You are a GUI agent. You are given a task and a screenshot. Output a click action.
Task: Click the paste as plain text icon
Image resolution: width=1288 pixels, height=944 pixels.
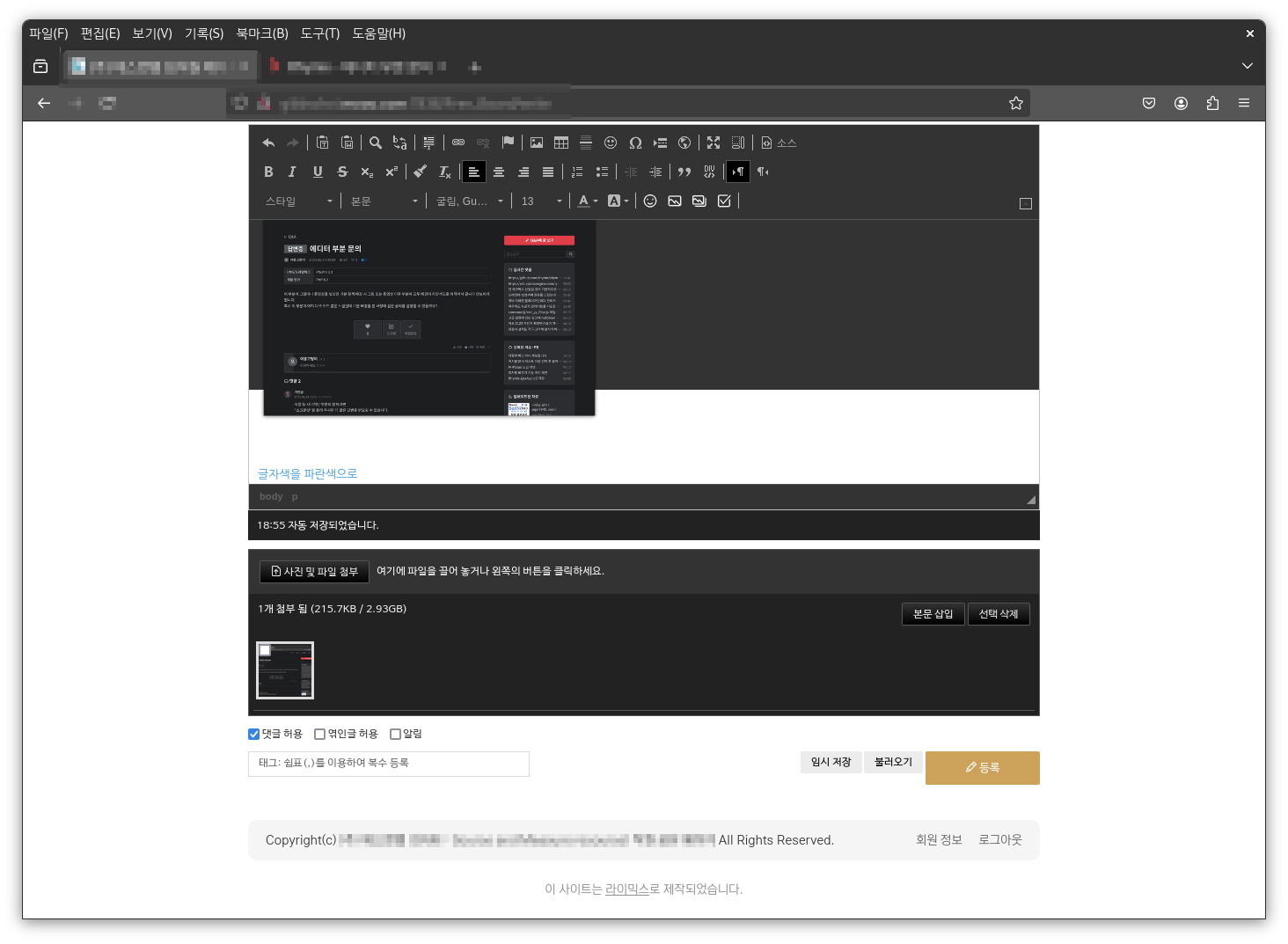[x=323, y=143]
